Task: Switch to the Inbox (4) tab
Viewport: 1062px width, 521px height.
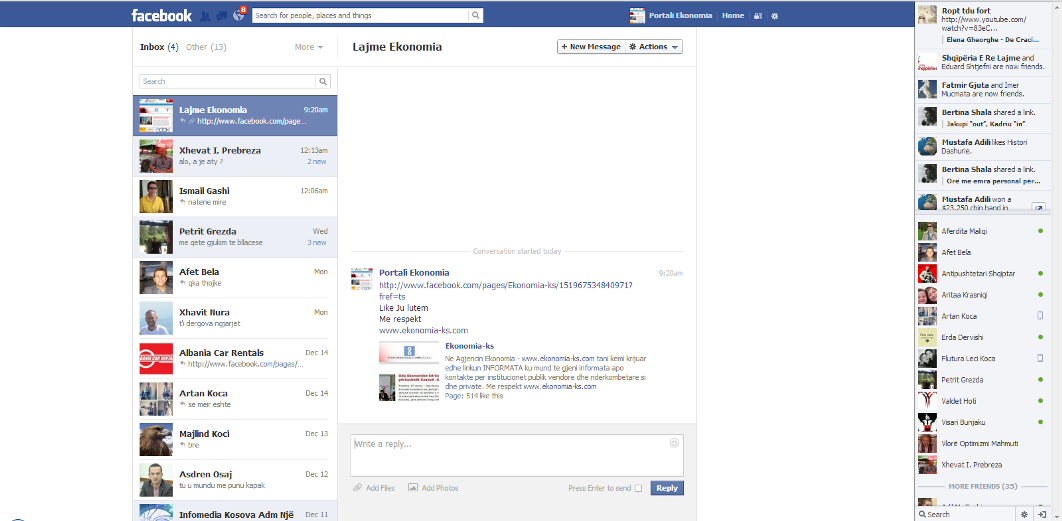Action: pos(159,47)
